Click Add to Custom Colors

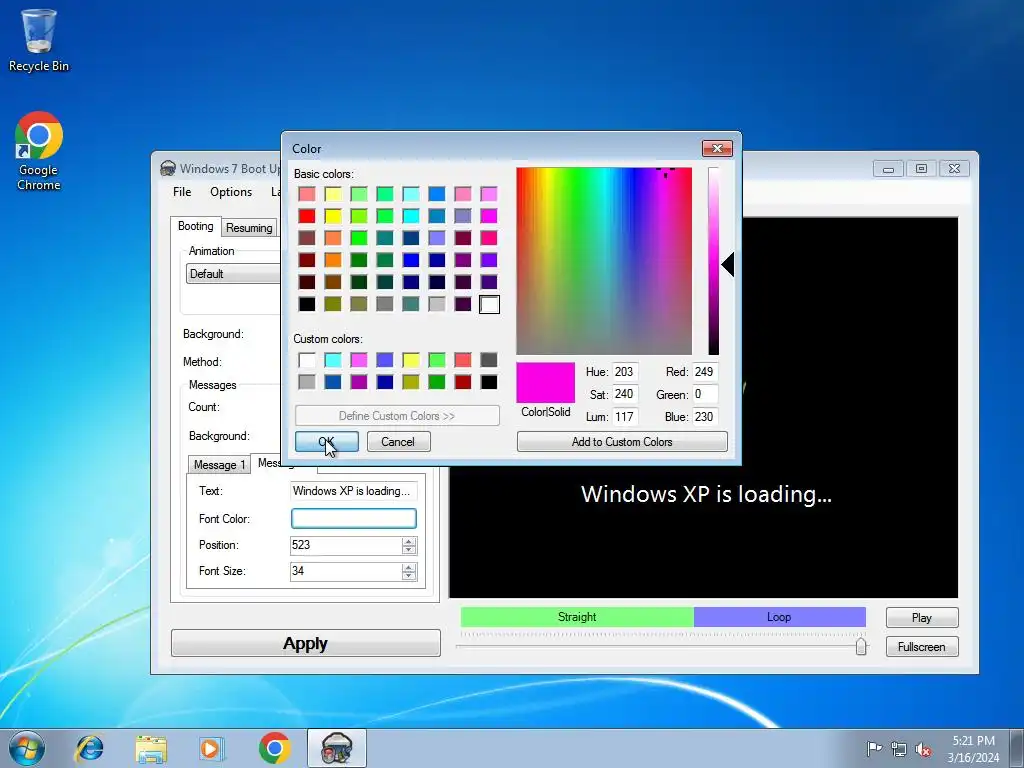(x=622, y=441)
